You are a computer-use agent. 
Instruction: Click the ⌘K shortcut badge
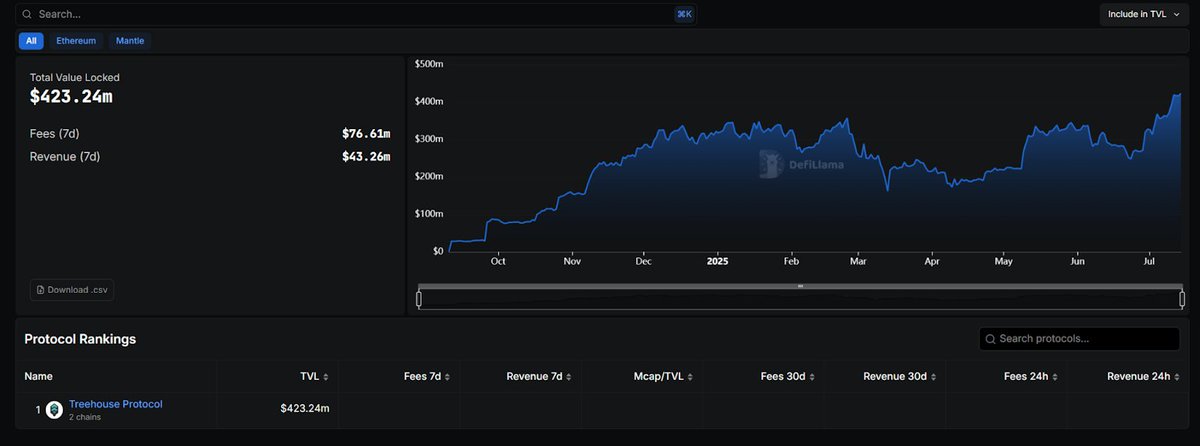click(685, 14)
